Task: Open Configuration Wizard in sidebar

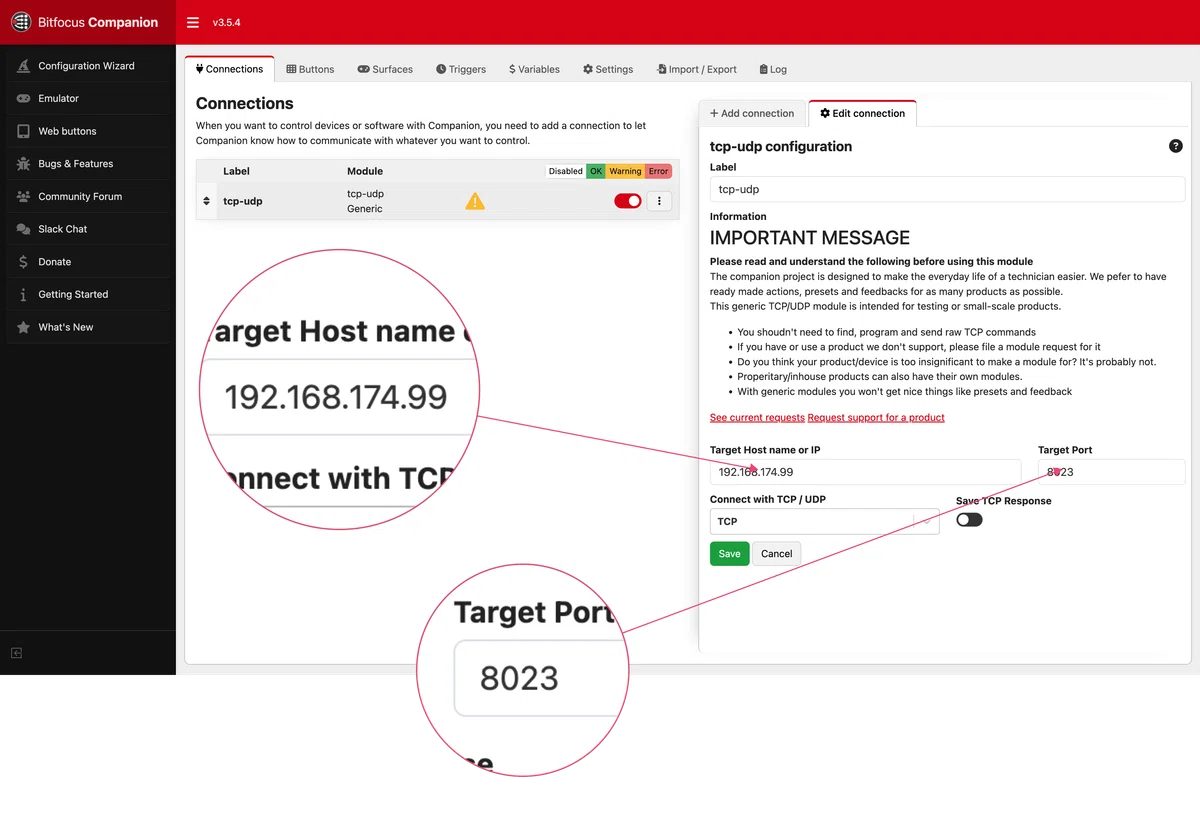Action: [x=88, y=66]
